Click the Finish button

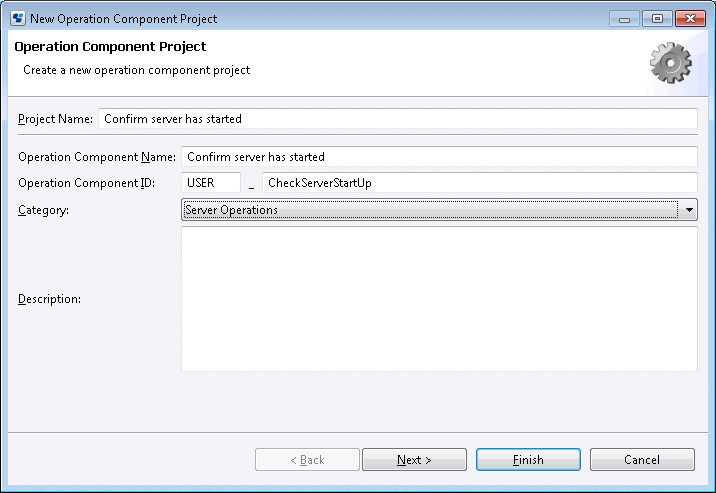(528, 460)
